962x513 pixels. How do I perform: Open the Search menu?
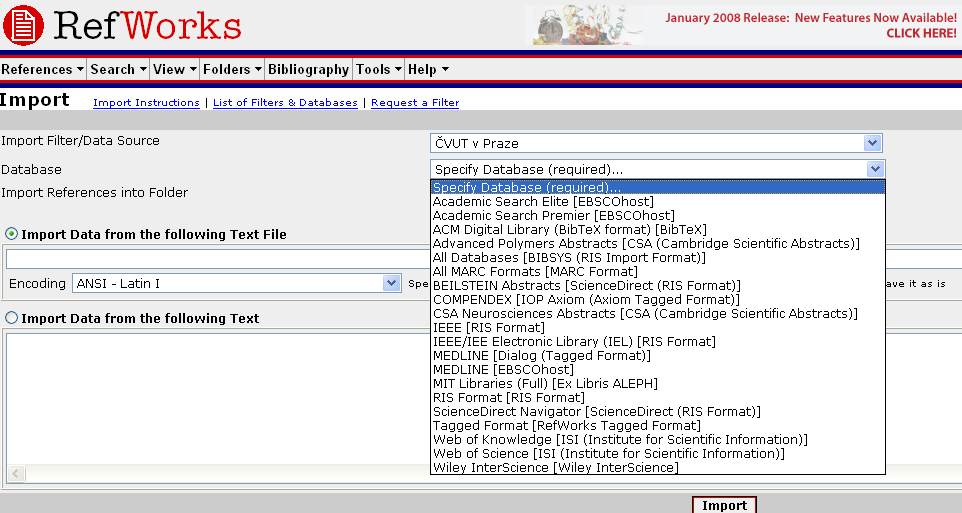click(x=118, y=69)
